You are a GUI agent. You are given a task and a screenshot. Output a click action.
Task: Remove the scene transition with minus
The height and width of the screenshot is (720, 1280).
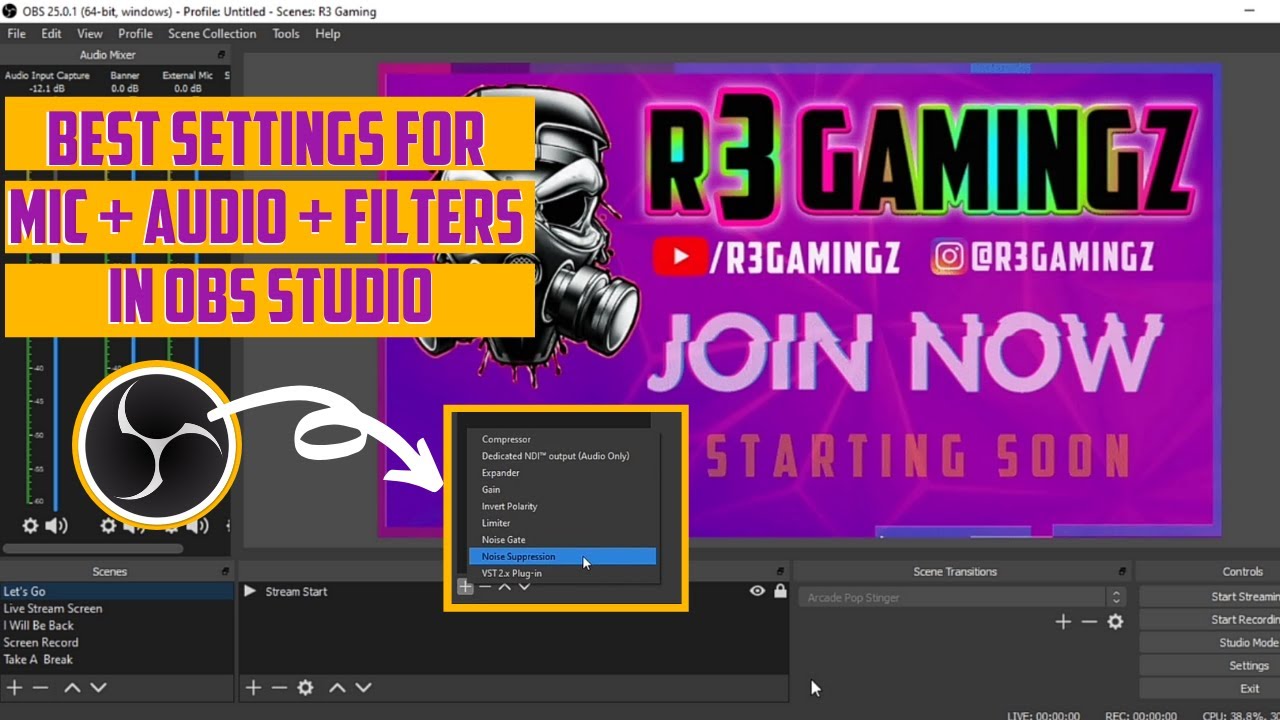1089,621
